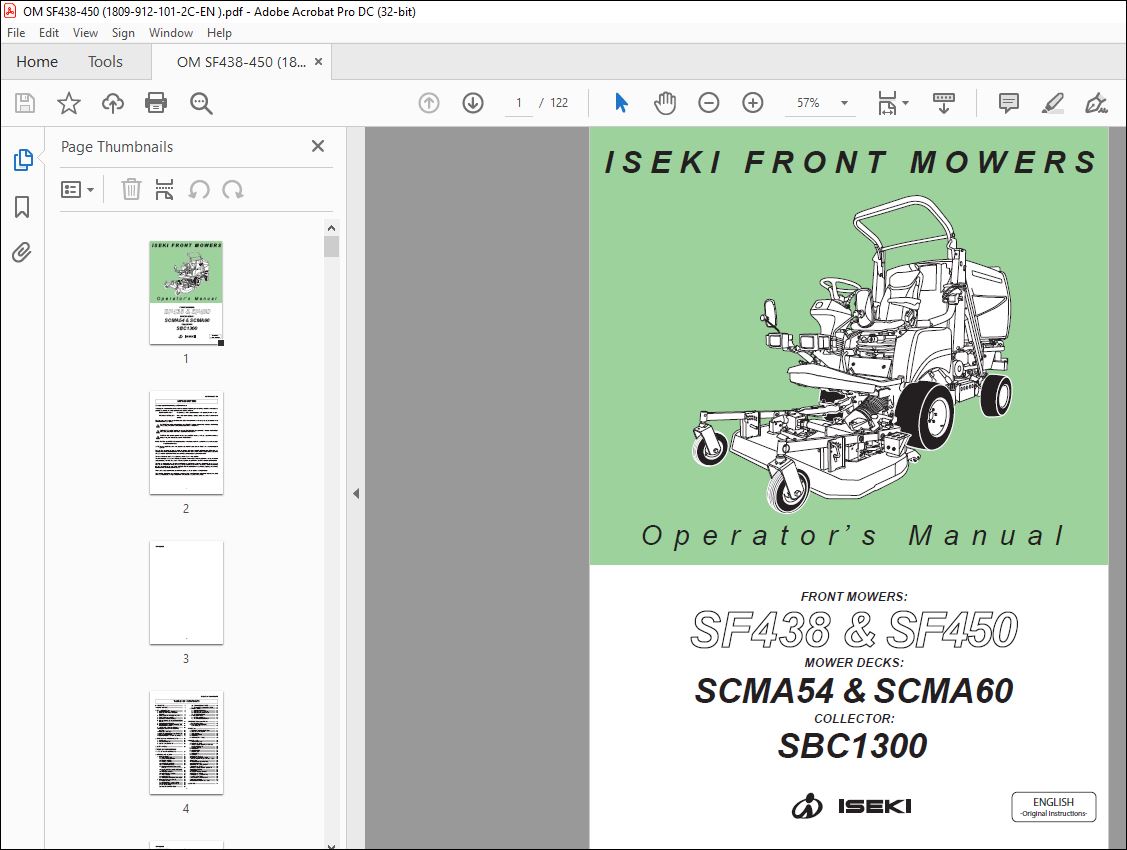Screen dimensions: 1127x850
Task: Open the Sign document pen tool
Action: (1096, 103)
